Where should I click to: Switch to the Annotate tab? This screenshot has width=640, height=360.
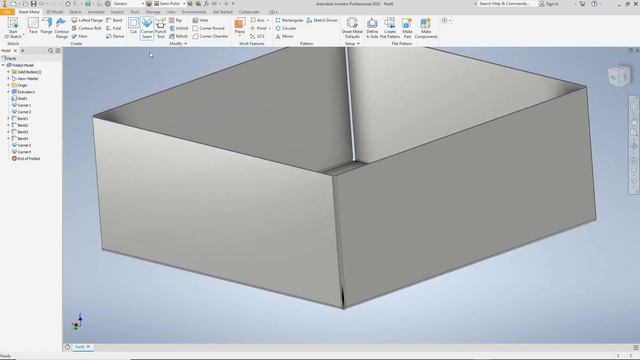[96, 12]
